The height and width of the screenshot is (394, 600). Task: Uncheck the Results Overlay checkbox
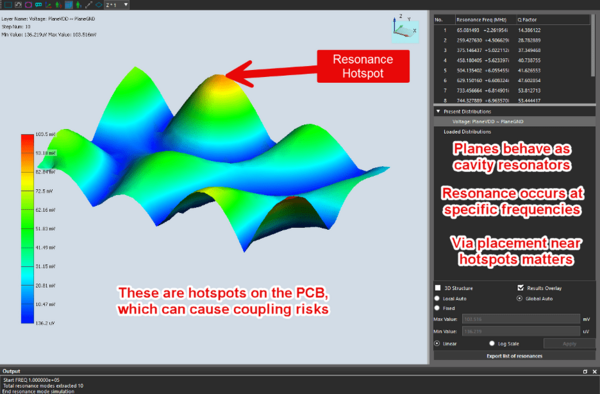point(520,288)
